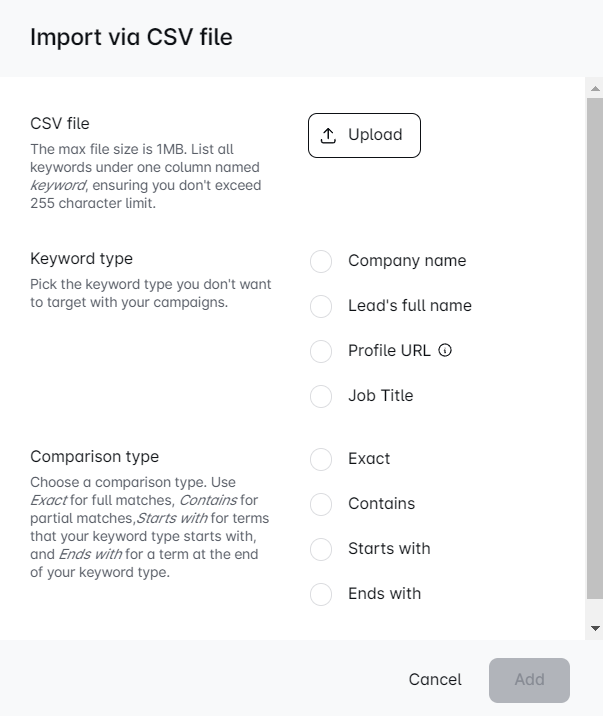The height and width of the screenshot is (716, 603).
Task: Choose the Contains comparison option
Action: 321,504
